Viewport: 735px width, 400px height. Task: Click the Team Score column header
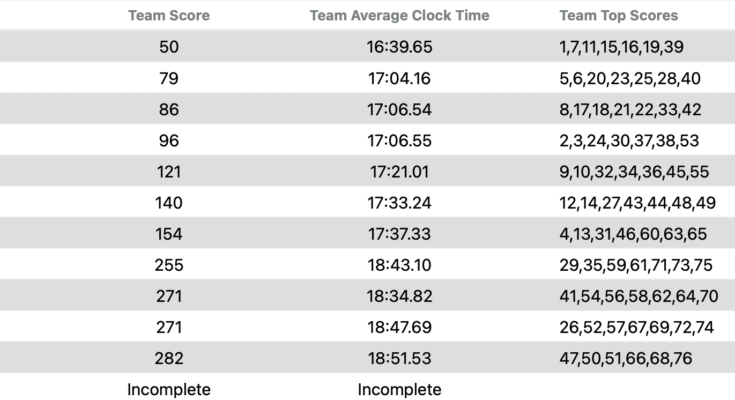coord(169,16)
